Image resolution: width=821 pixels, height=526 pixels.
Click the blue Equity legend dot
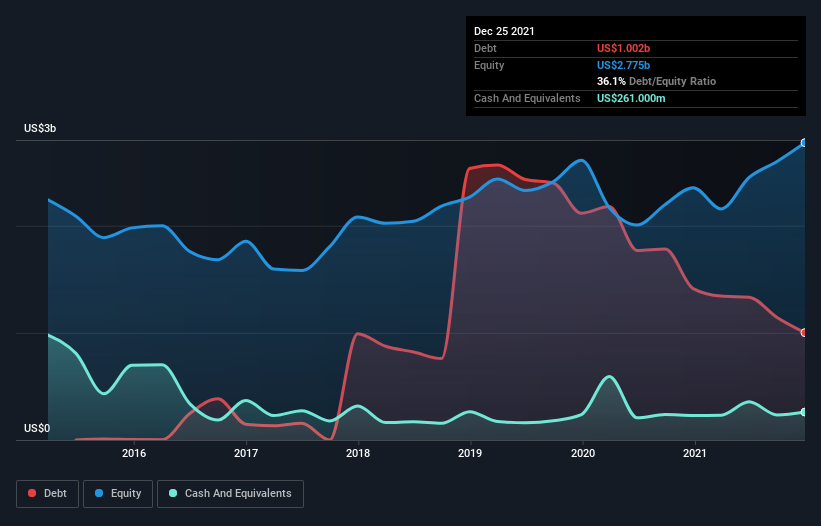pos(99,494)
